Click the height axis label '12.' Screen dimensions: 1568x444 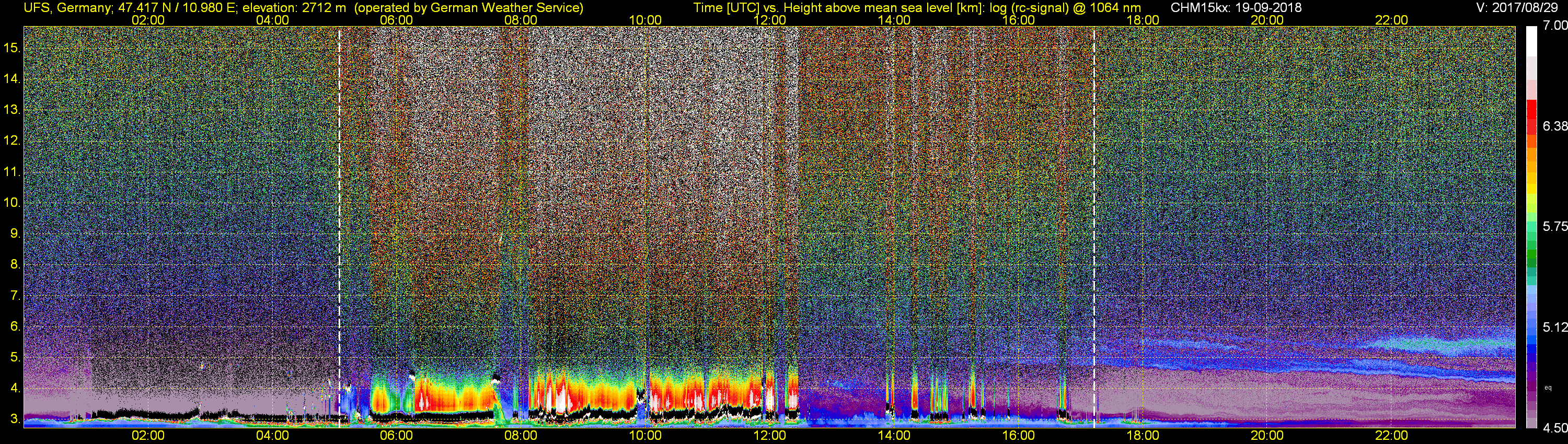pyautogui.click(x=12, y=141)
